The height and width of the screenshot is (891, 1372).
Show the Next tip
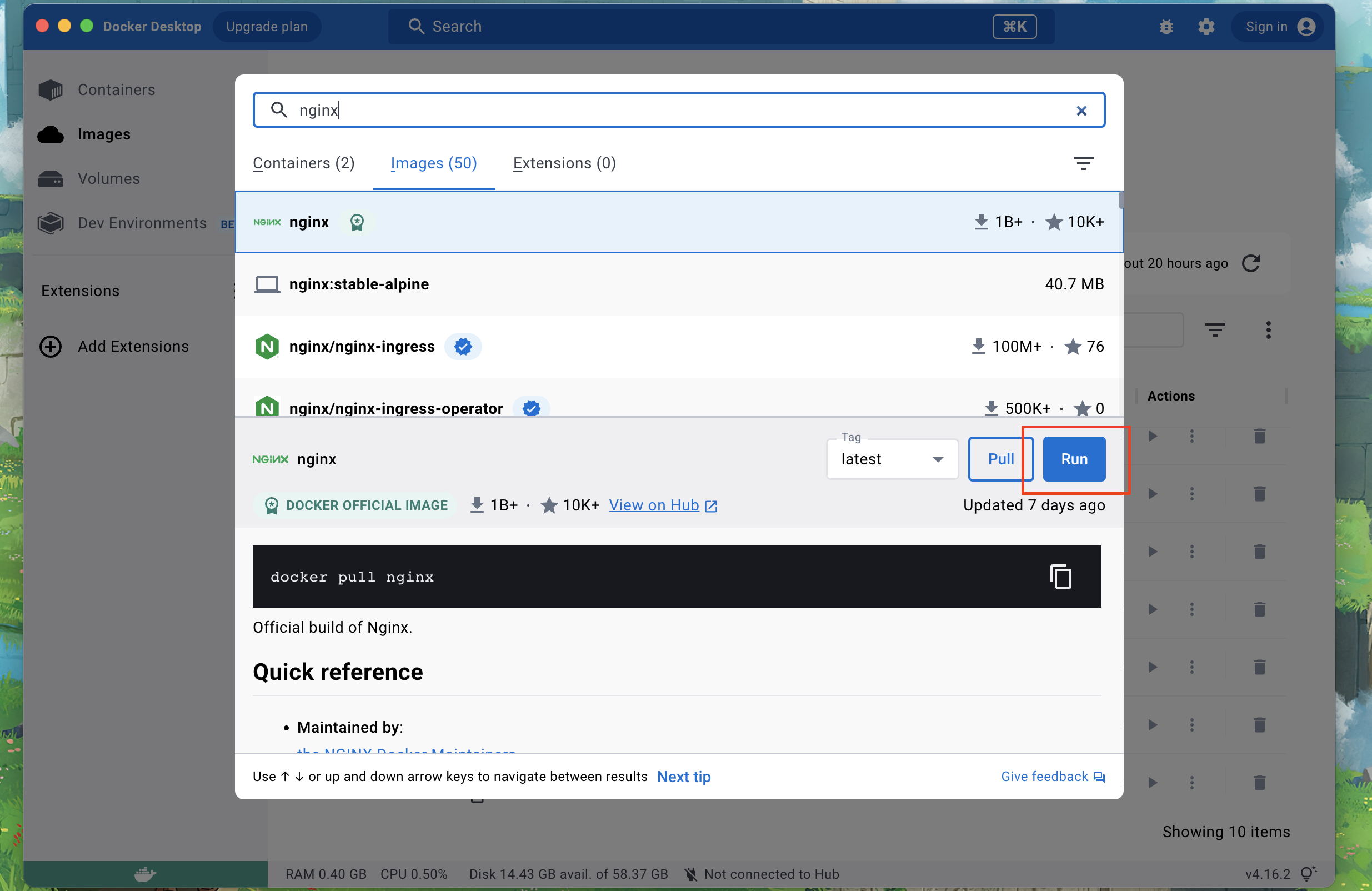(684, 777)
